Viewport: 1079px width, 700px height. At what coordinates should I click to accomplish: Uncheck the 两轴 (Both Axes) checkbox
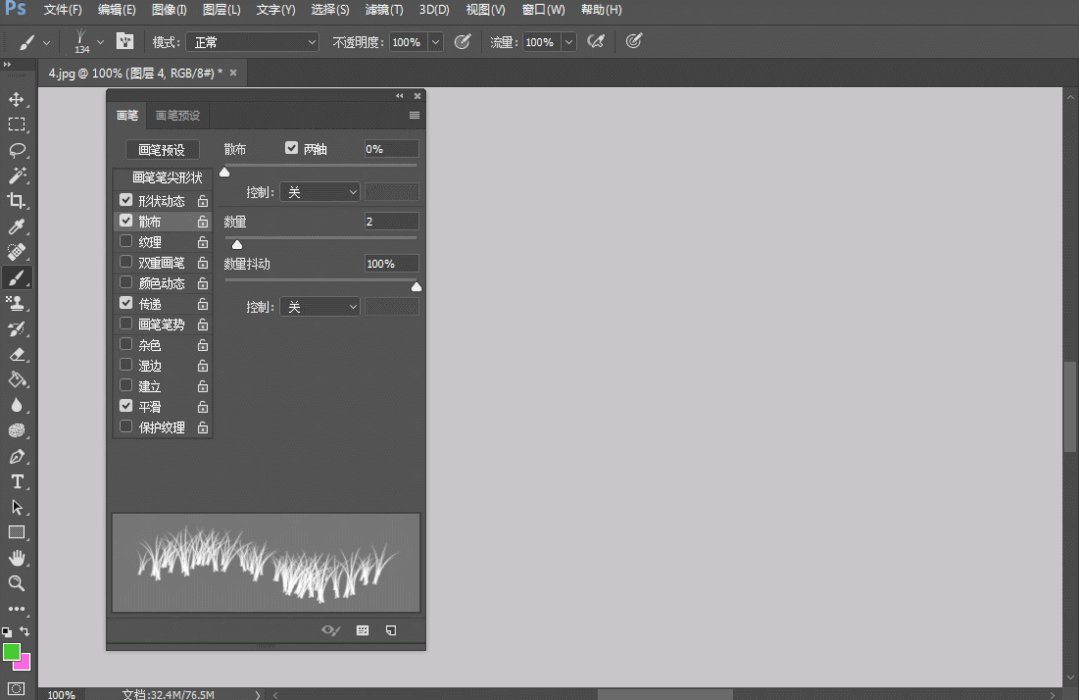point(292,148)
